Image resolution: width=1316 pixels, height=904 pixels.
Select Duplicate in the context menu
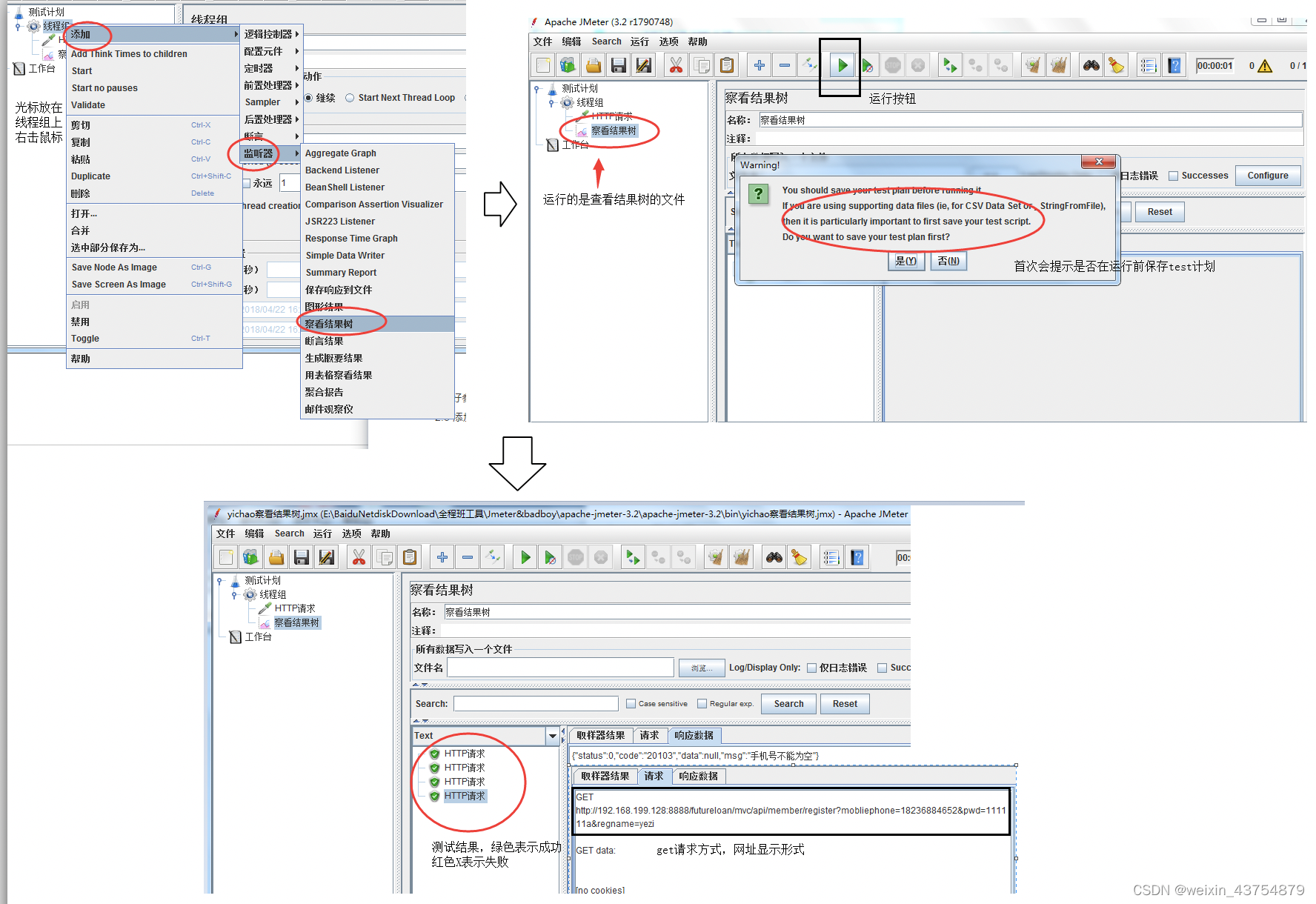point(154,176)
